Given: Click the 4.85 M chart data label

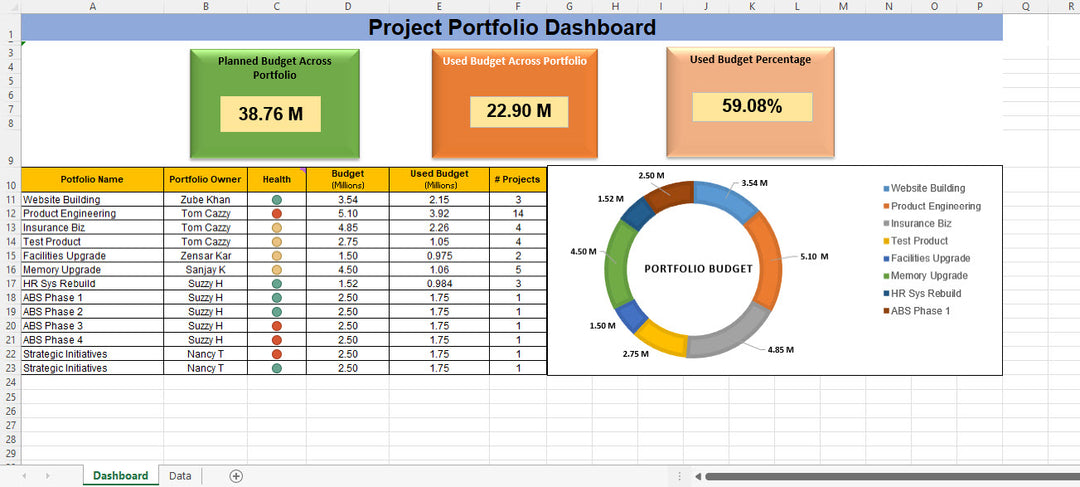Looking at the screenshot, I should 781,350.
